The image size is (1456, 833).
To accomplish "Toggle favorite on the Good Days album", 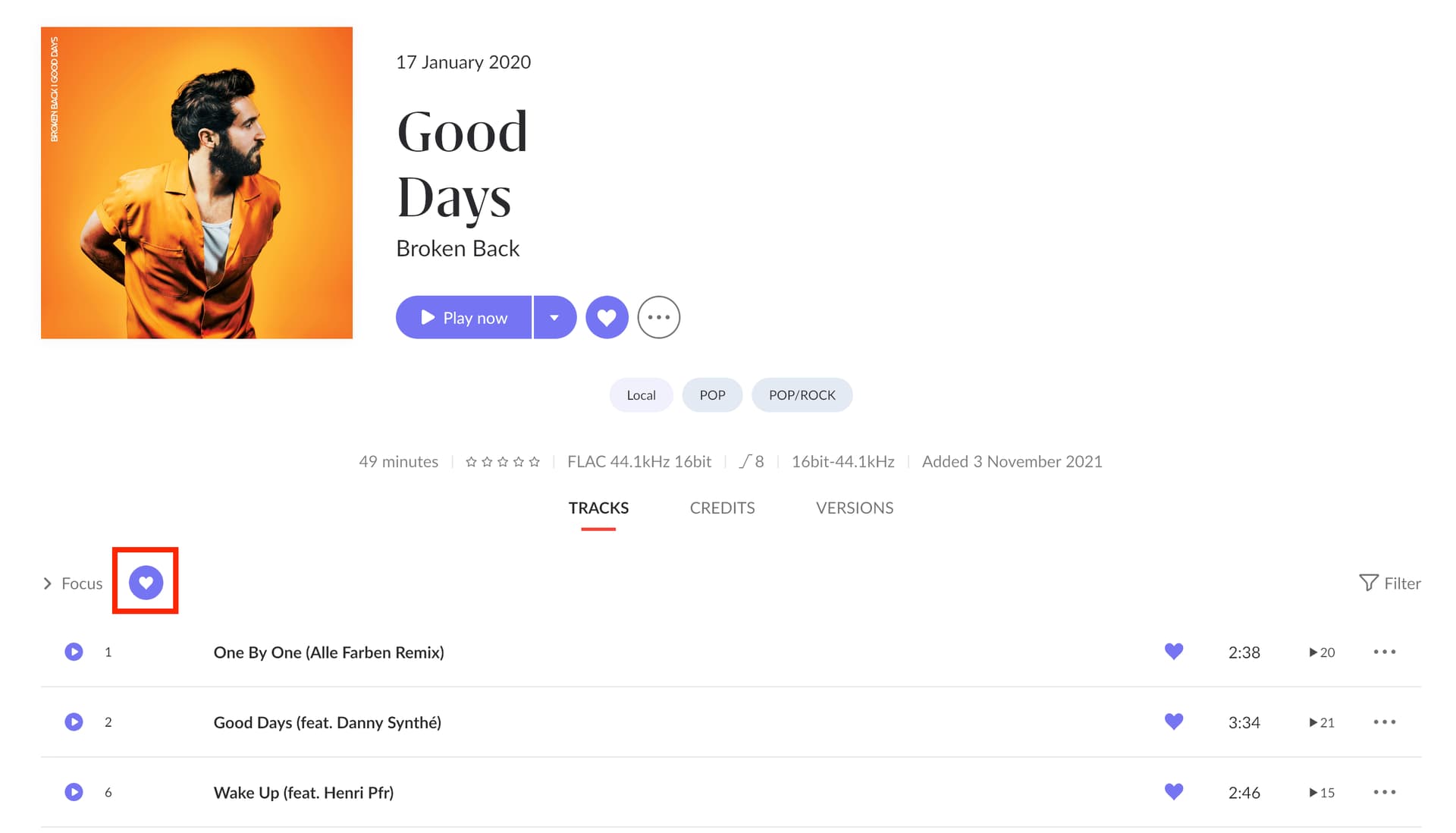I will 607,317.
